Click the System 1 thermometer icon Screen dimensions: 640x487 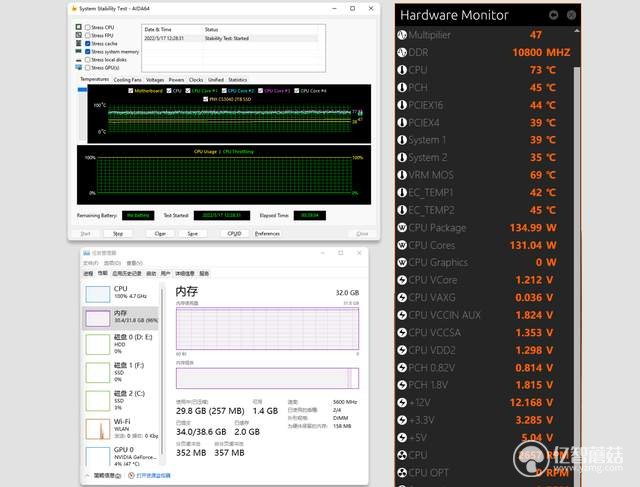pyautogui.click(x=402, y=140)
